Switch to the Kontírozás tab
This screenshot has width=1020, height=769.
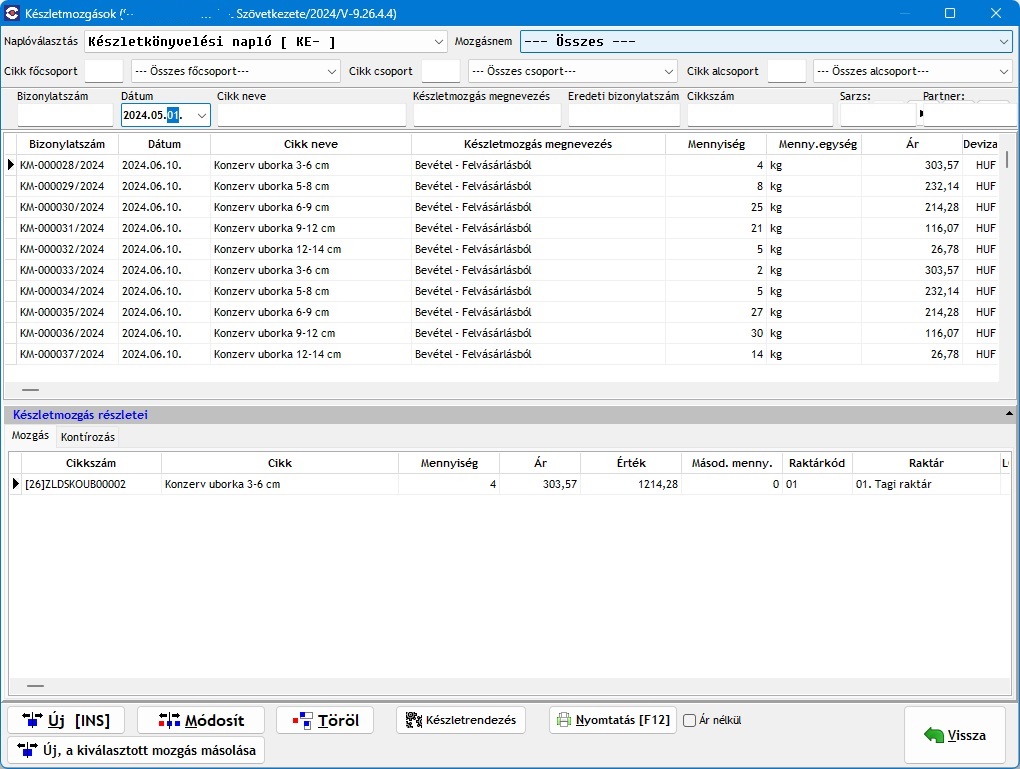[x=88, y=437]
